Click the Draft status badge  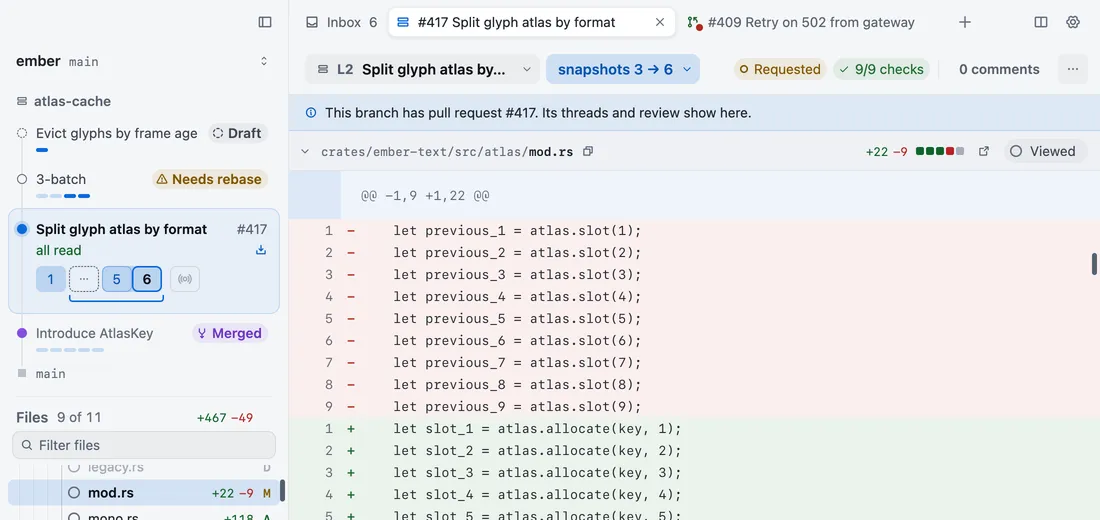point(238,133)
